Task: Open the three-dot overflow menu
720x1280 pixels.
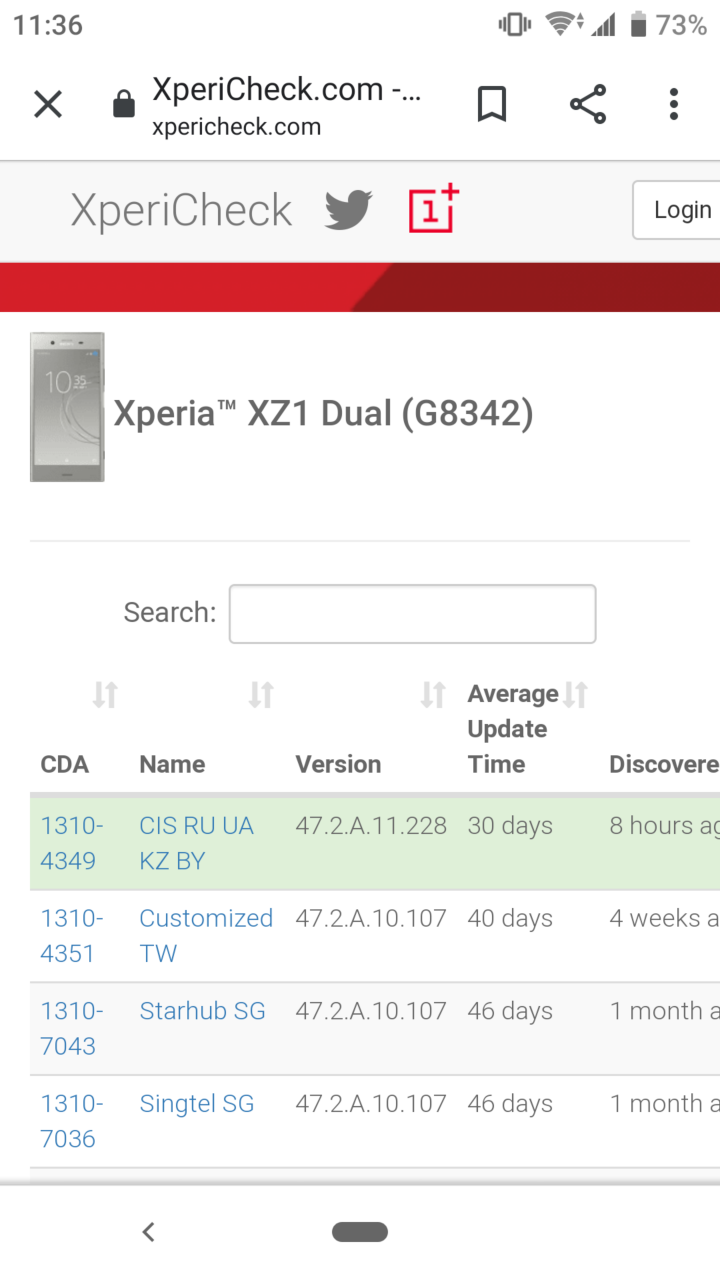Action: tap(674, 104)
